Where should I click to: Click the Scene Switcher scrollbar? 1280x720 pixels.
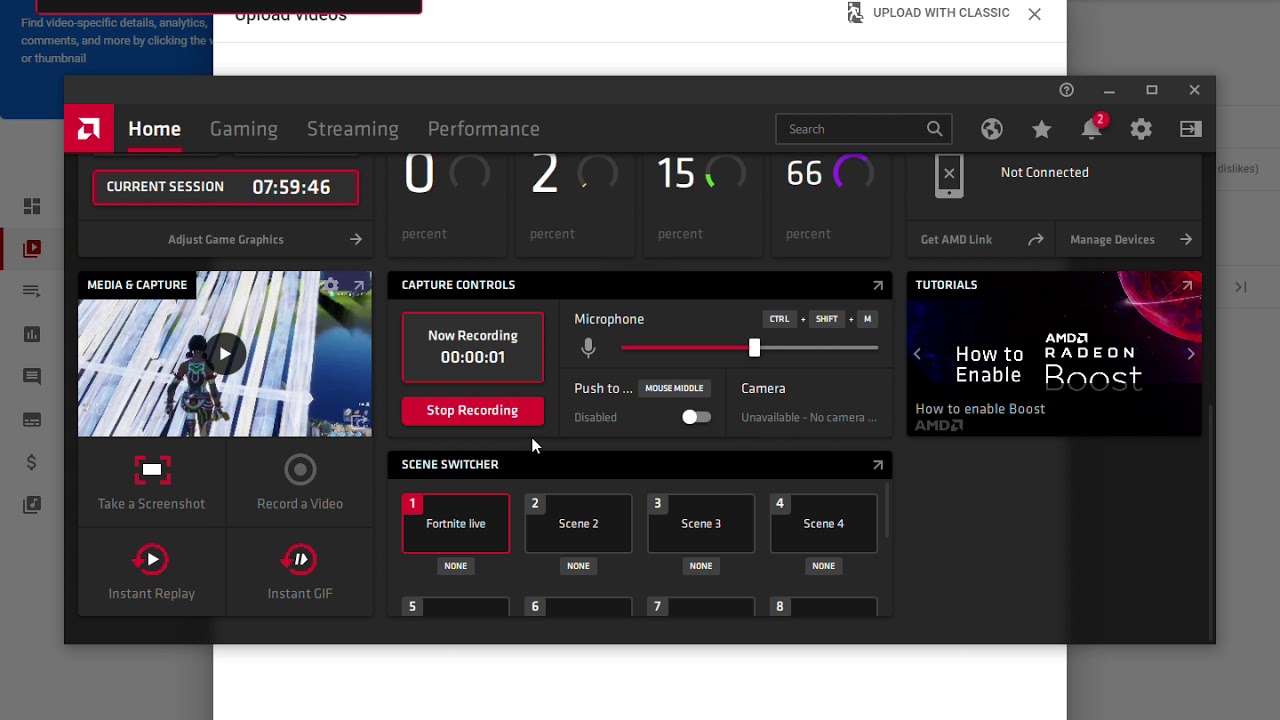tap(887, 511)
